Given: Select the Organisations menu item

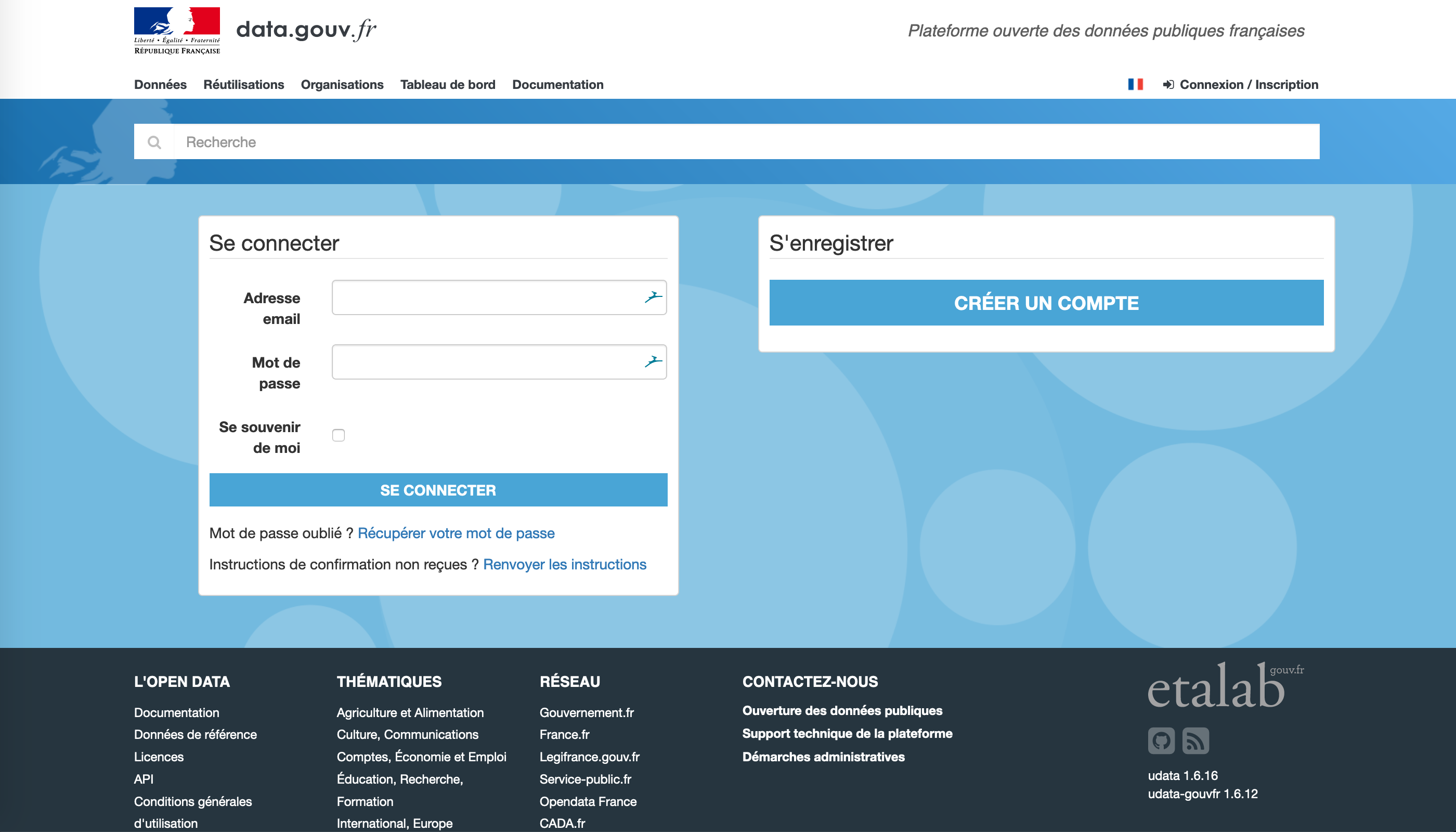Looking at the screenshot, I should 341,85.
